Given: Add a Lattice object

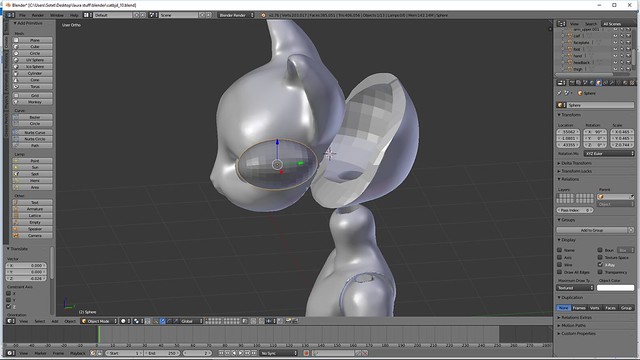Looking at the screenshot, I should tap(32, 216).
